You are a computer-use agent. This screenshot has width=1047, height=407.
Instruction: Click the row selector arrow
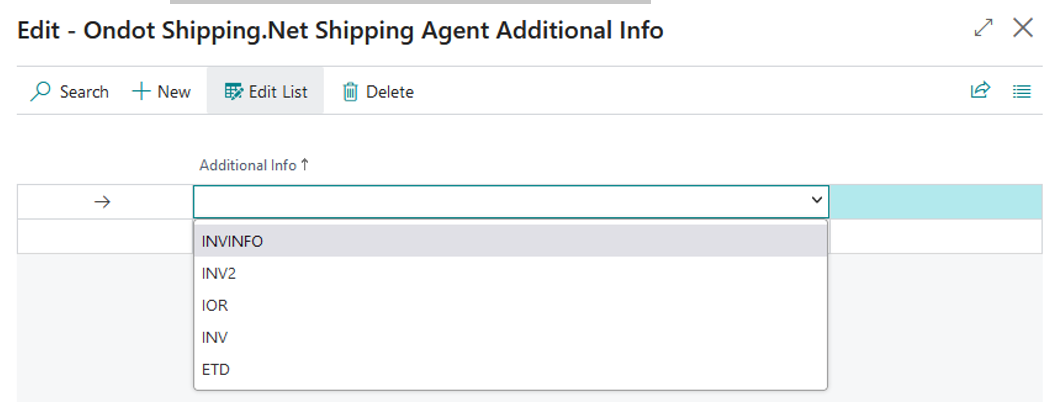point(102,201)
